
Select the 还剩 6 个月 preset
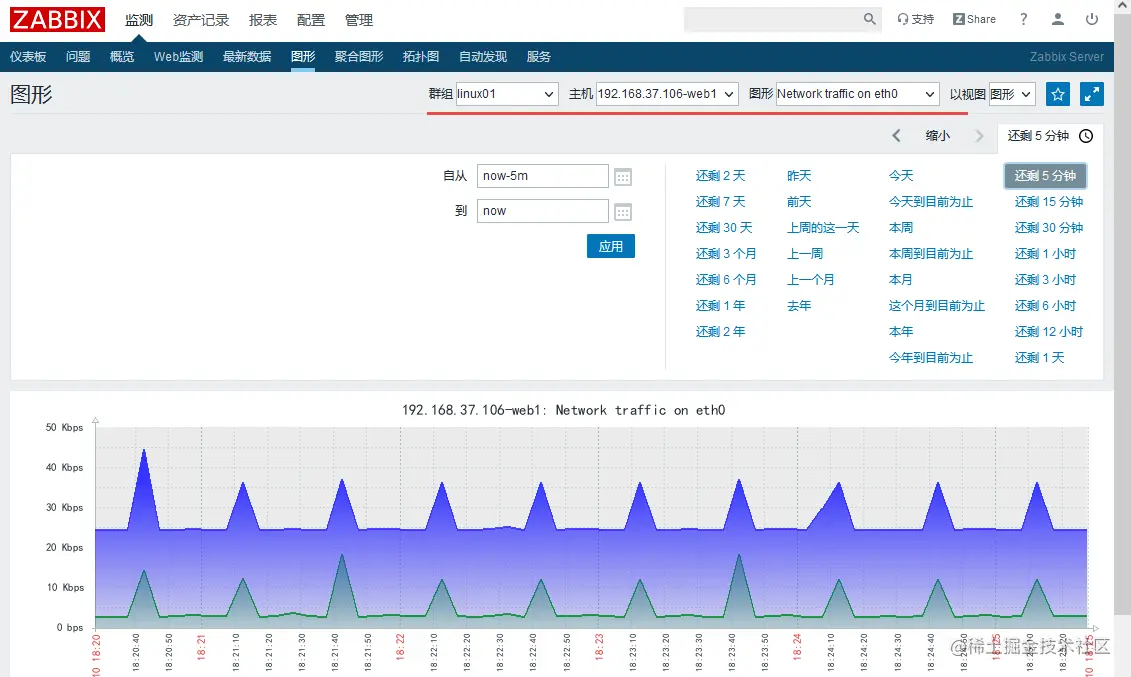pos(726,280)
